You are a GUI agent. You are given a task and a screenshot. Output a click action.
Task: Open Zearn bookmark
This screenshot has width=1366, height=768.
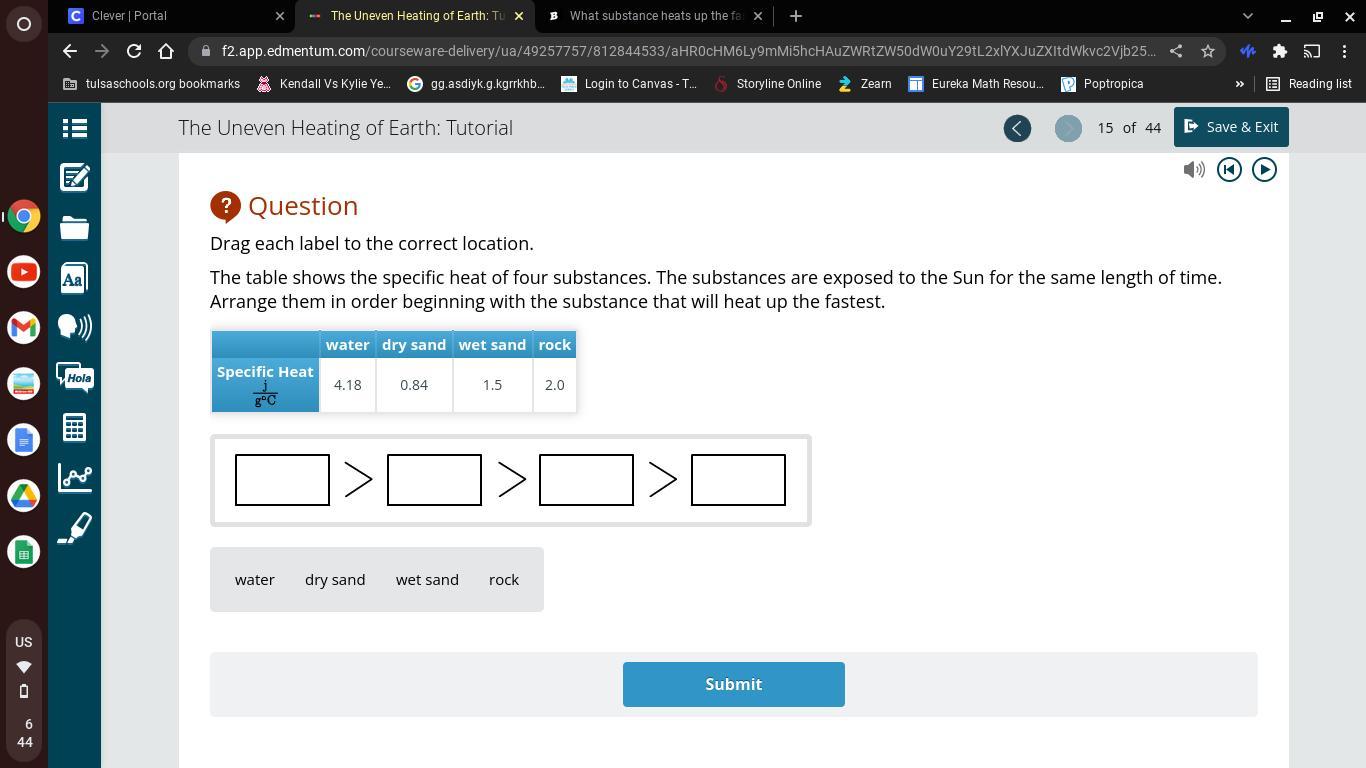[x=865, y=84]
